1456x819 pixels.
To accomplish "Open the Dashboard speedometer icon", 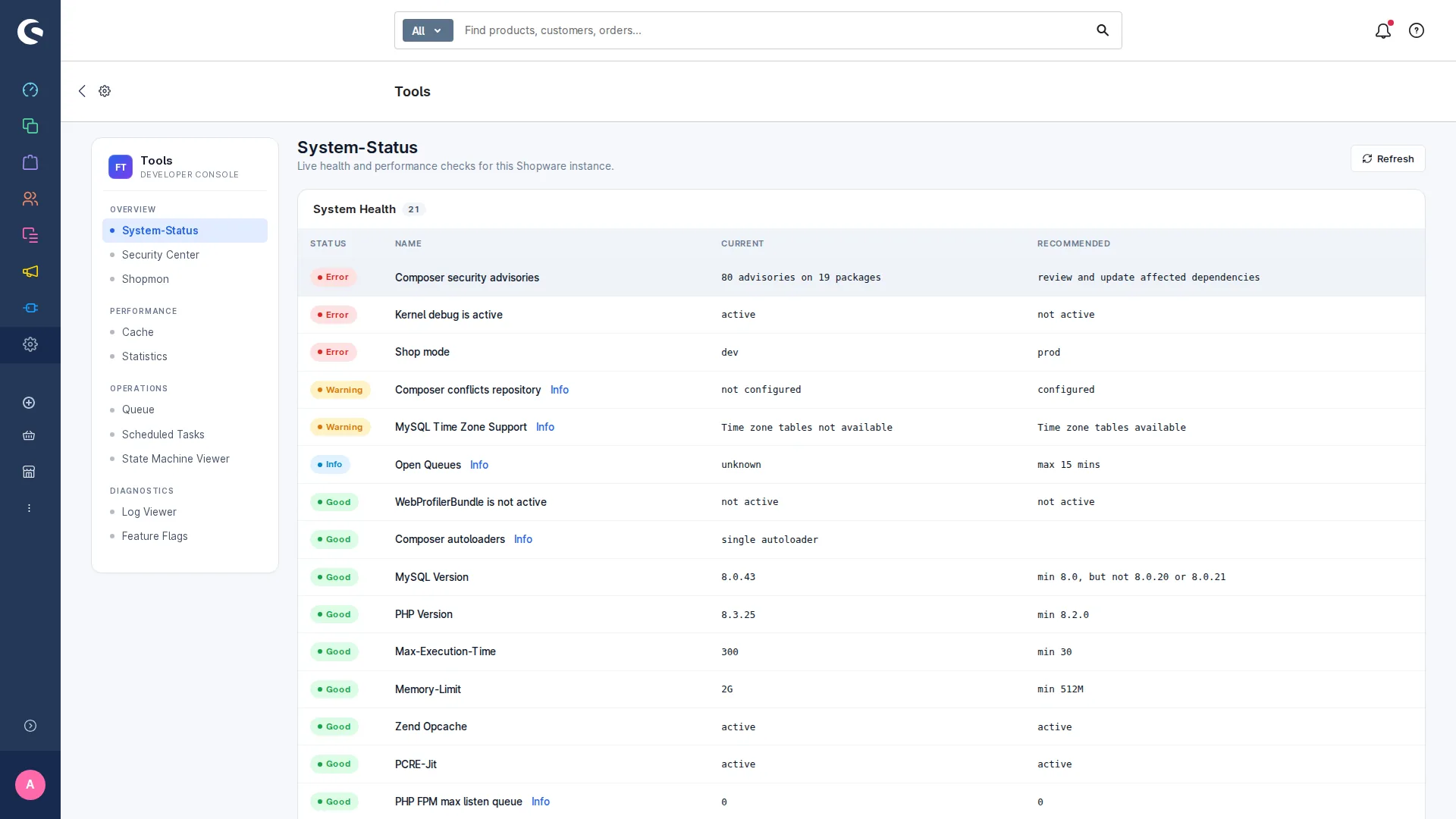I will click(30, 89).
